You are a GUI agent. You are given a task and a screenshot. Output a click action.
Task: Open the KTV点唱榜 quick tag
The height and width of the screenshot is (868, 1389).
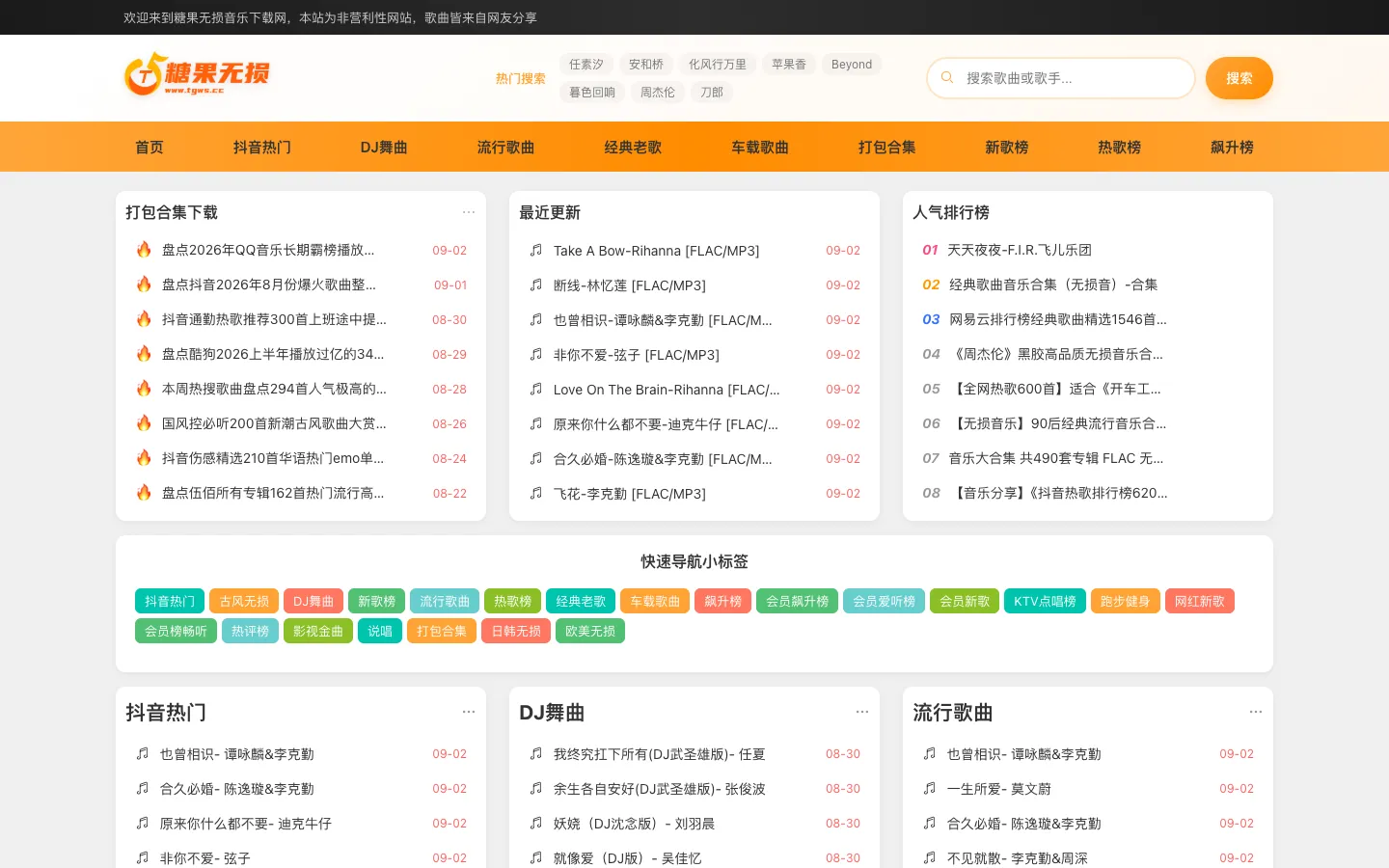[1045, 601]
